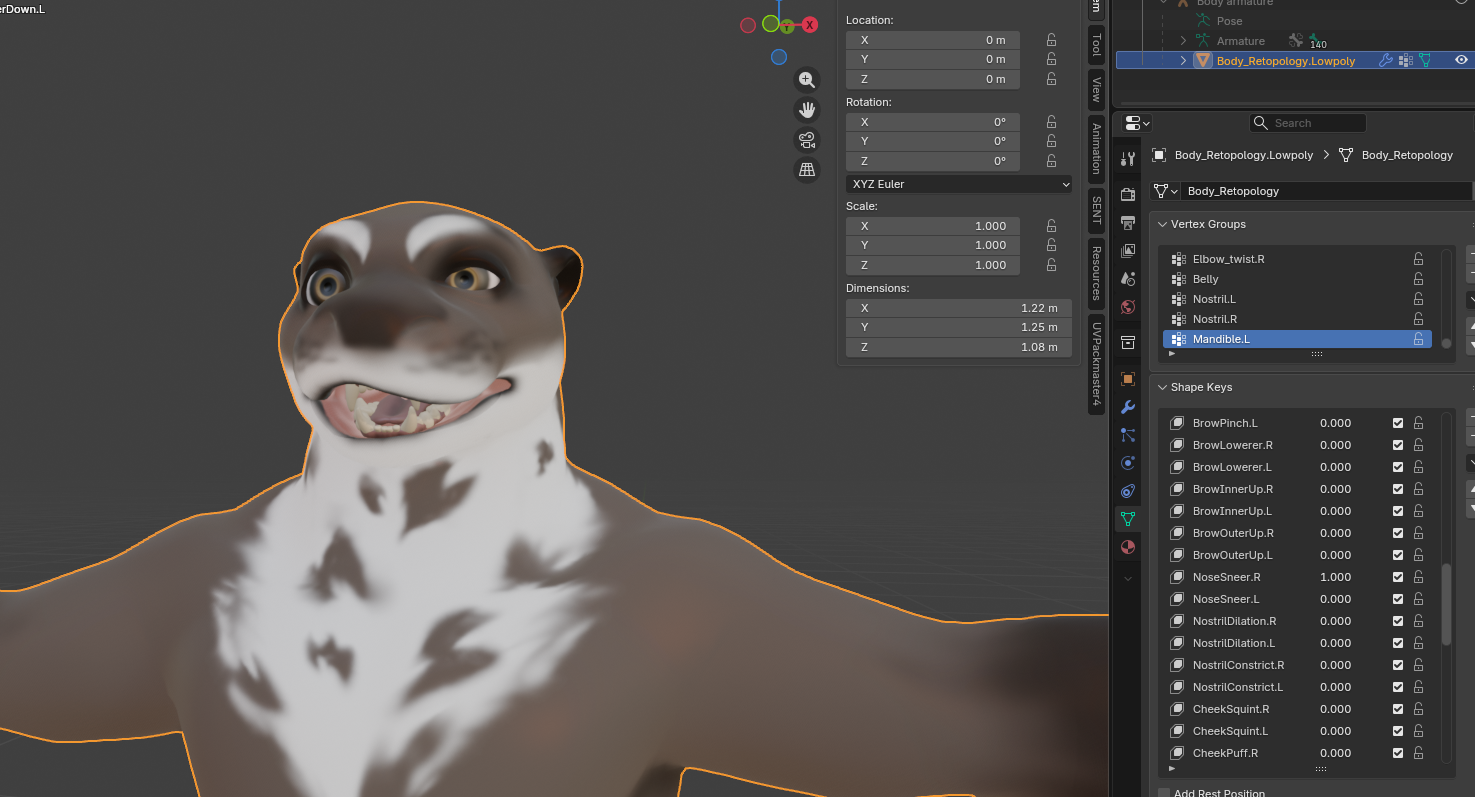Uncheck the CheekPuff.R shape key checkbox
This screenshot has height=797, width=1475.
click(1398, 753)
